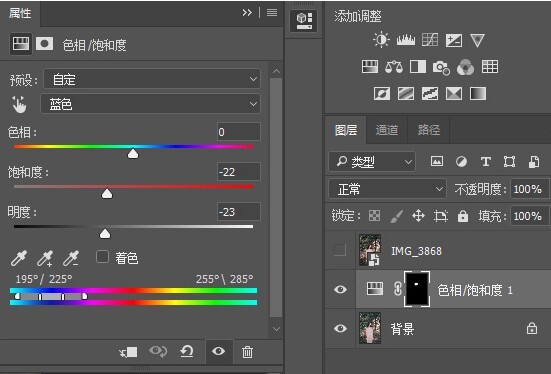Screen dimensions: 551x374
Task: Select the eyedropper tool in properties
Action: (x=19, y=258)
